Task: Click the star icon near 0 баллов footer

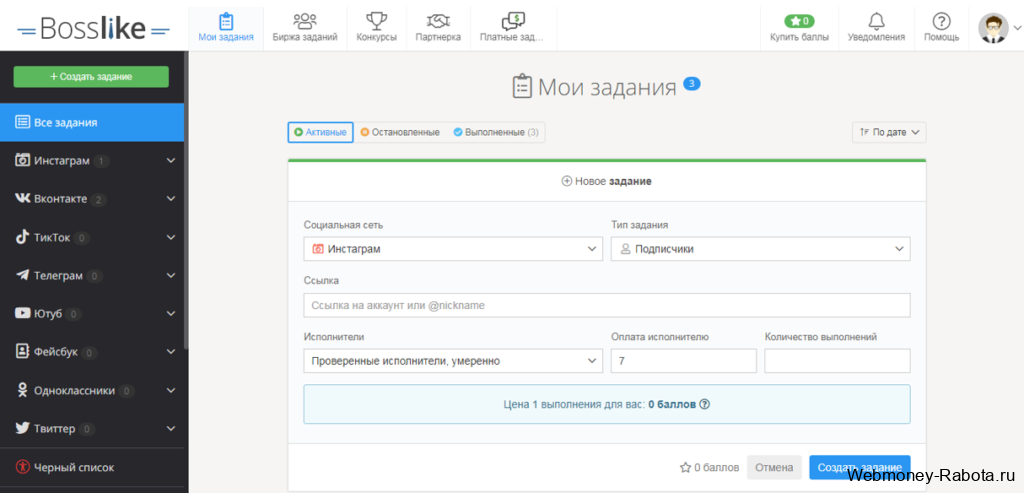Action: click(x=685, y=468)
